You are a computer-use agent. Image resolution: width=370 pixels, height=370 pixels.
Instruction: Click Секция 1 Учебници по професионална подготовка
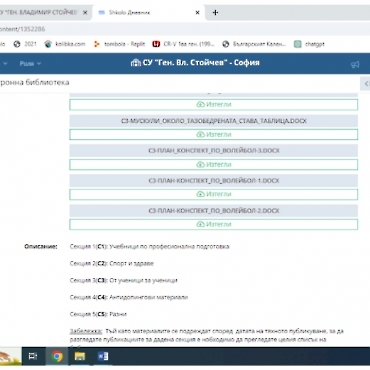[149, 247]
